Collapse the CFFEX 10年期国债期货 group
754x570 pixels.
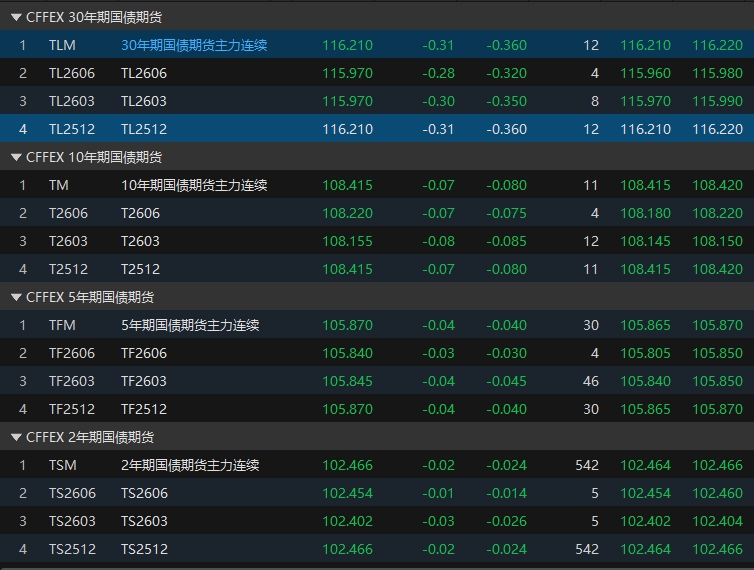coord(16,157)
